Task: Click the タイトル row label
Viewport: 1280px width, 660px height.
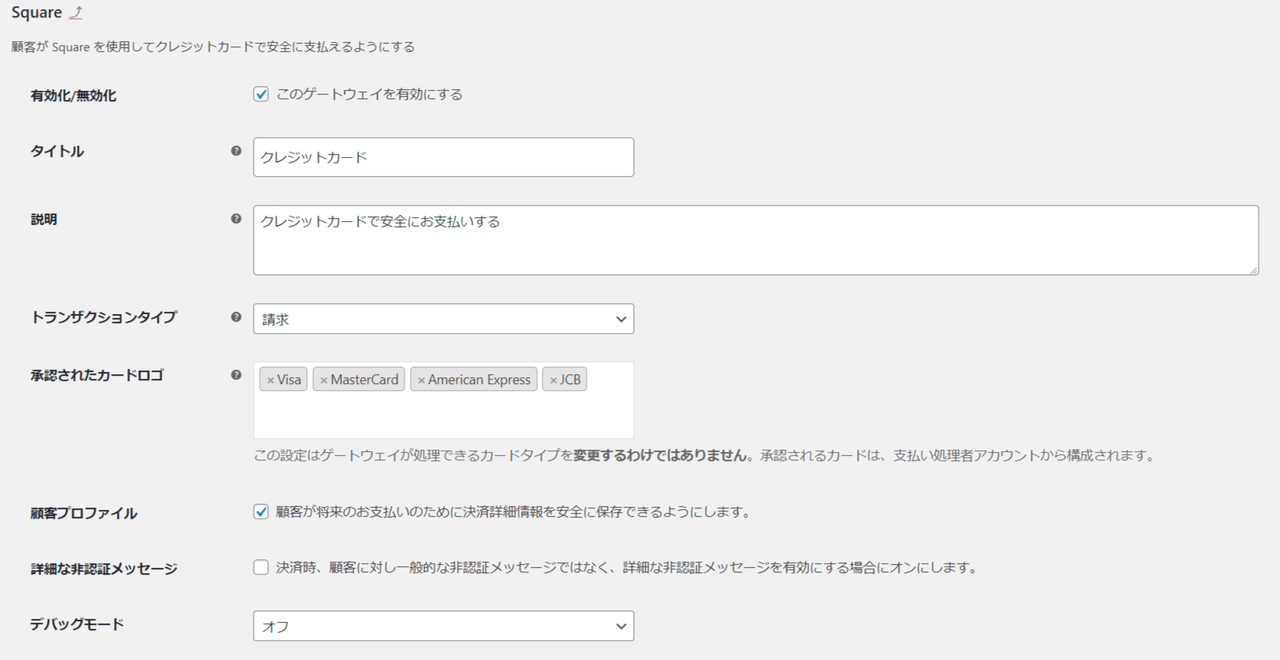Action: point(57,152)
